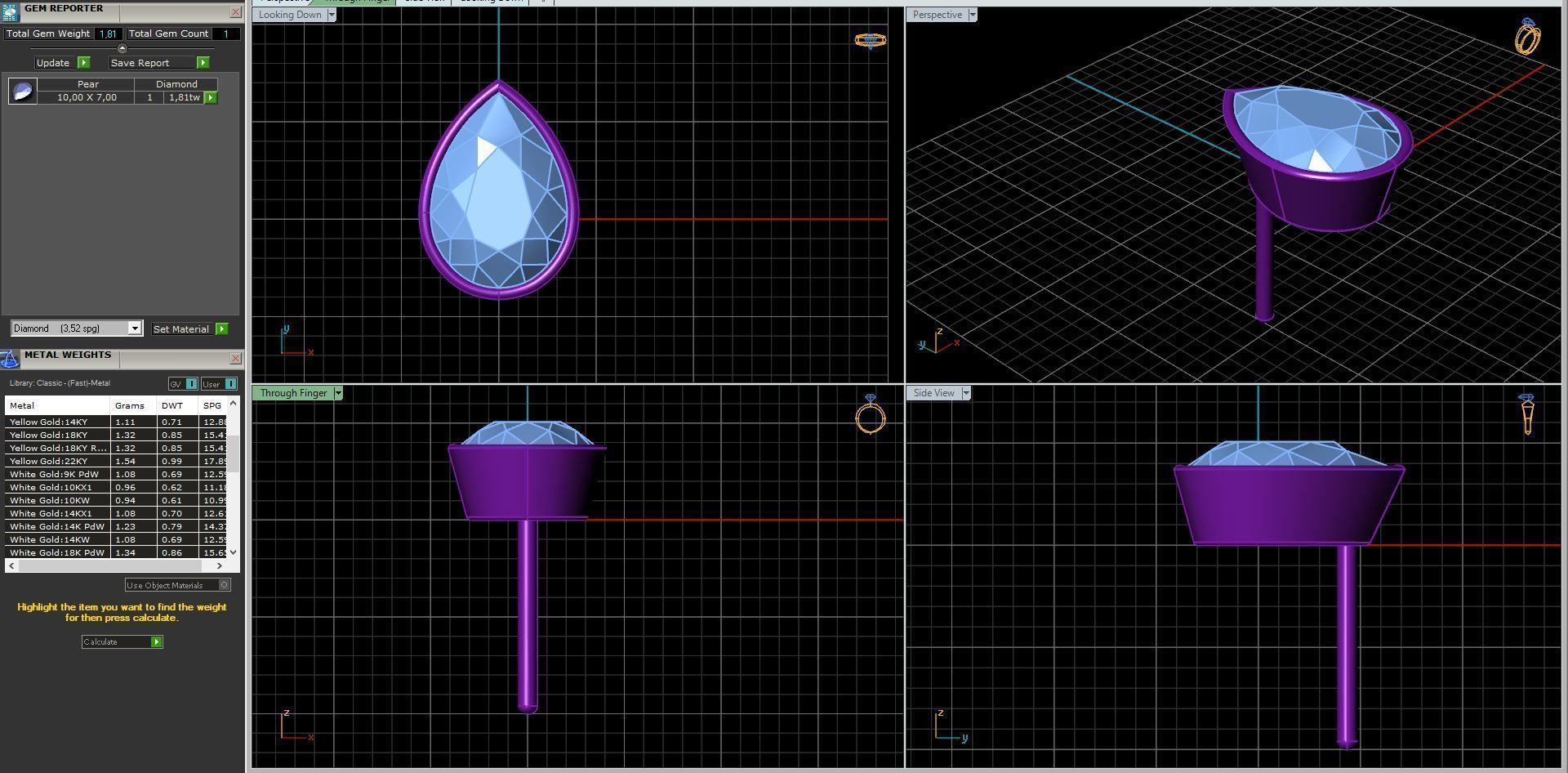This screenshot has height=773, width=1568.
Task: Click the 10,00 X 7,00 size cell
Action: [87, 97]
